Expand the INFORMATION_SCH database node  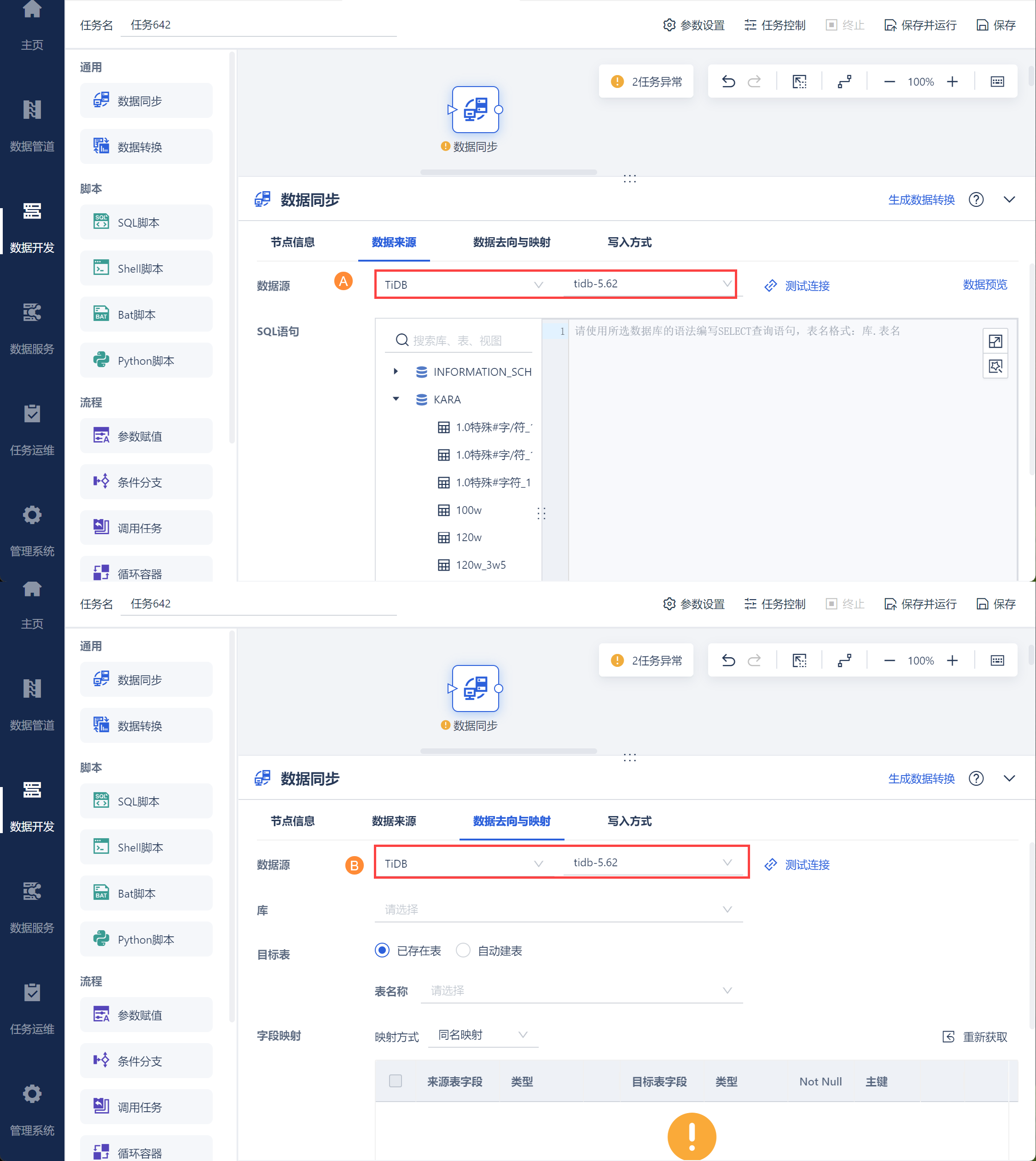click(396, 371)
